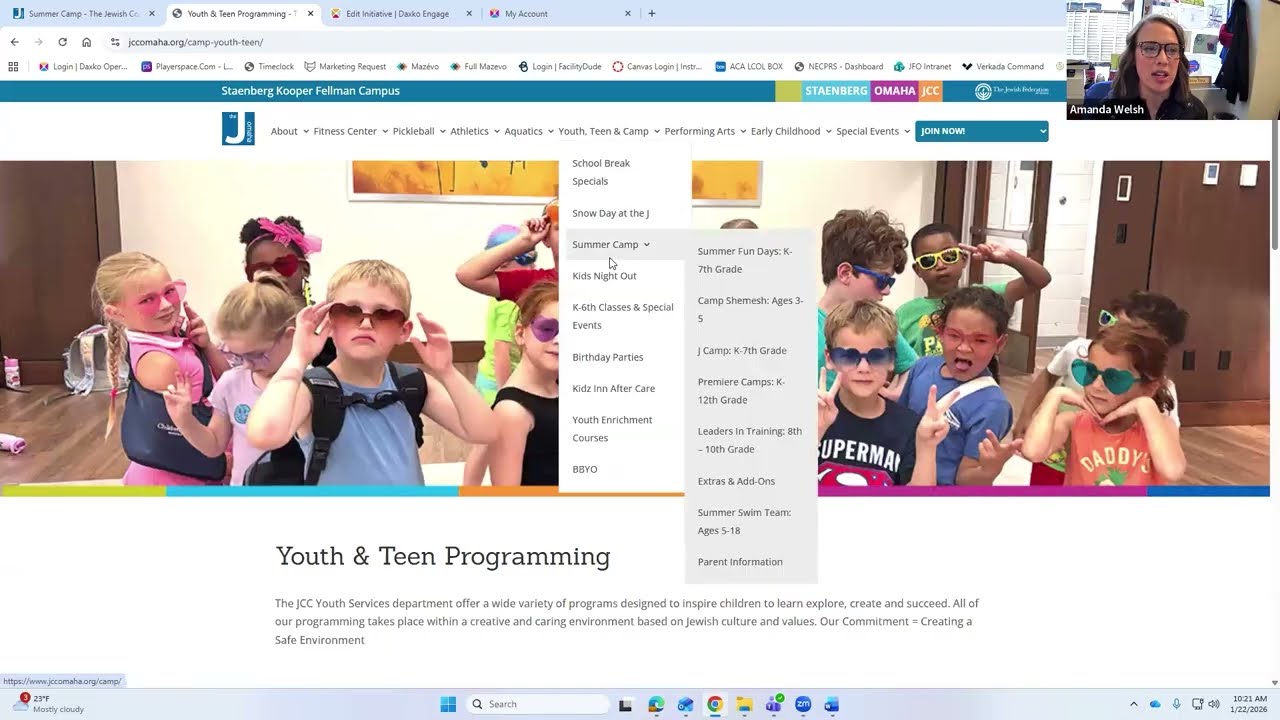Open Task View from the taskbar
The width and height of the screenshot is (1280, 720).
pyautogui.click(x=626, y=704)
